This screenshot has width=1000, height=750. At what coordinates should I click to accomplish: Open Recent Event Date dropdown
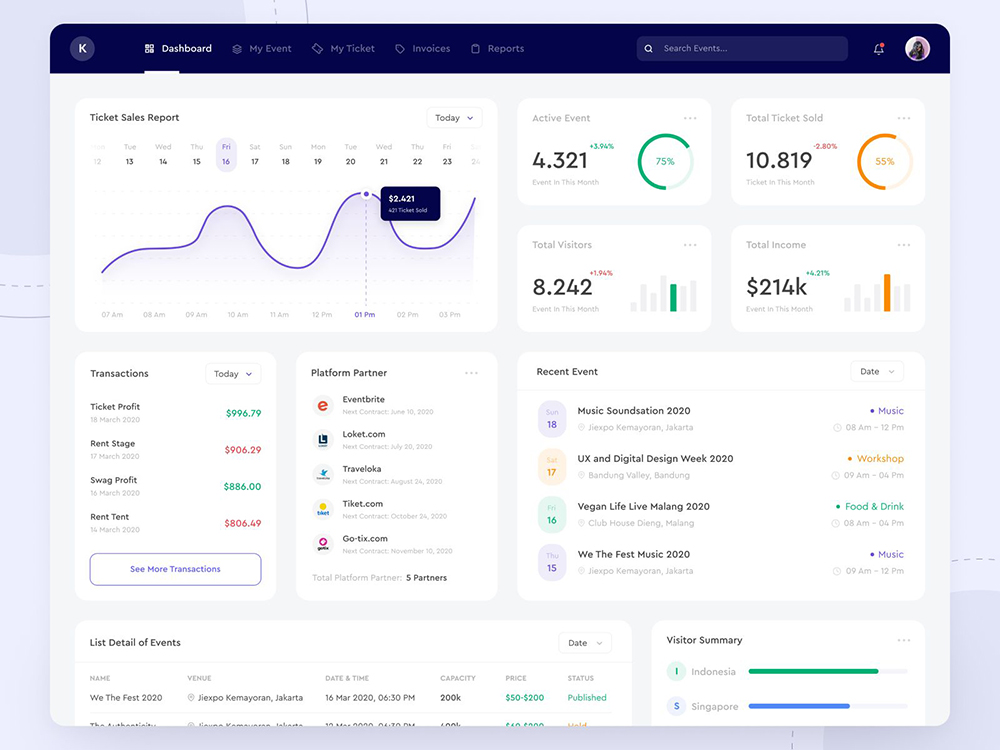pos(877,371)
